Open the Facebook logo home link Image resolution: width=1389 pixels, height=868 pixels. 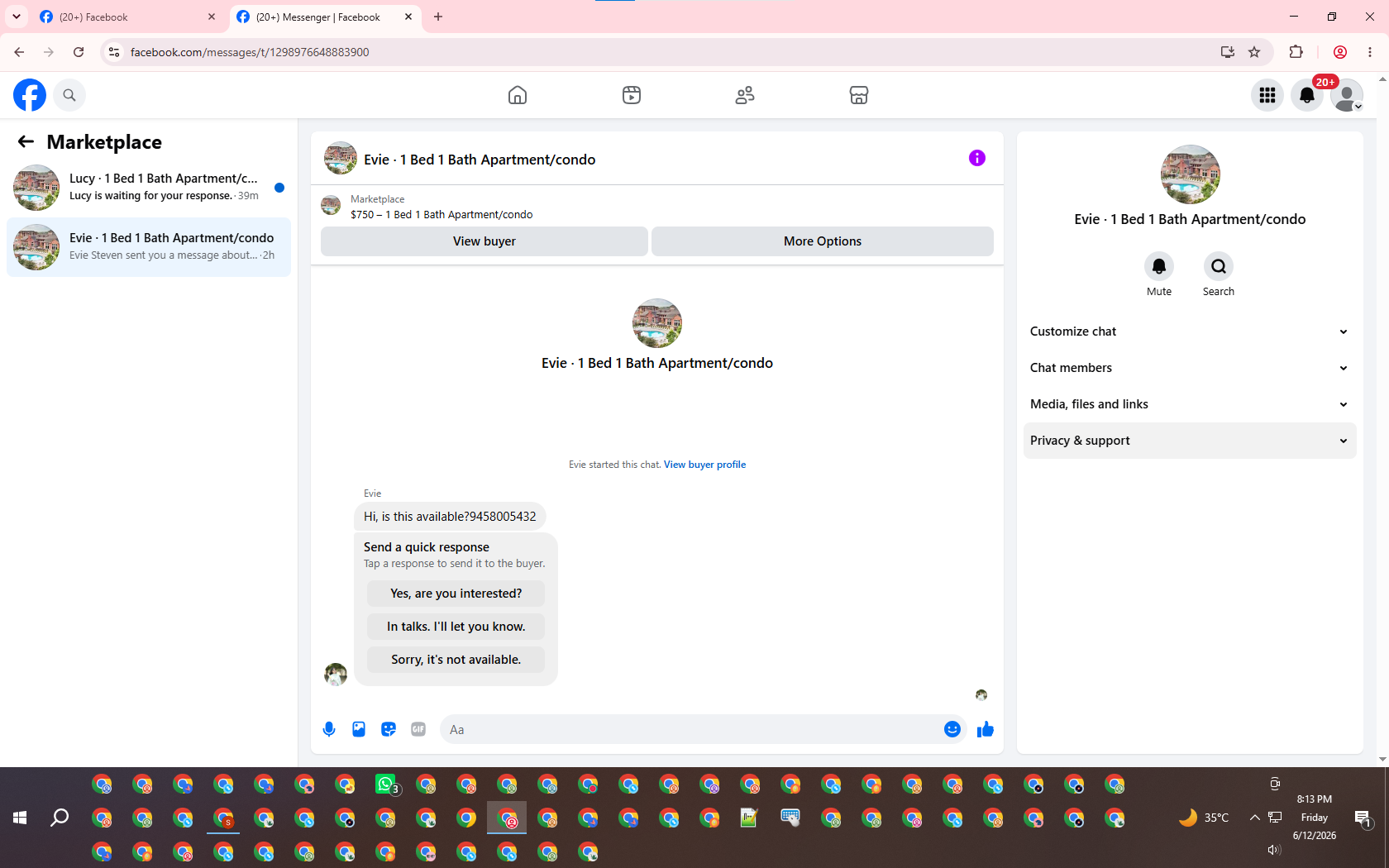point(30,95)
